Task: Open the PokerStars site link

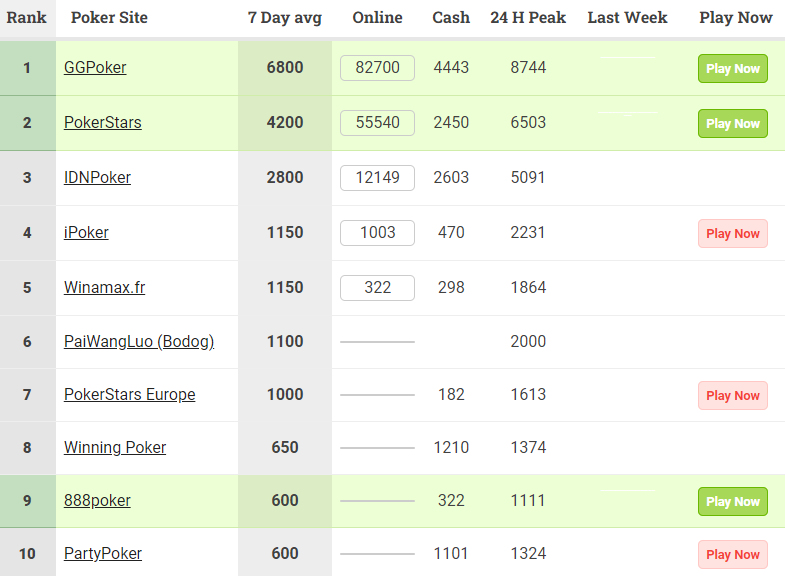Action: coord(103,123)
